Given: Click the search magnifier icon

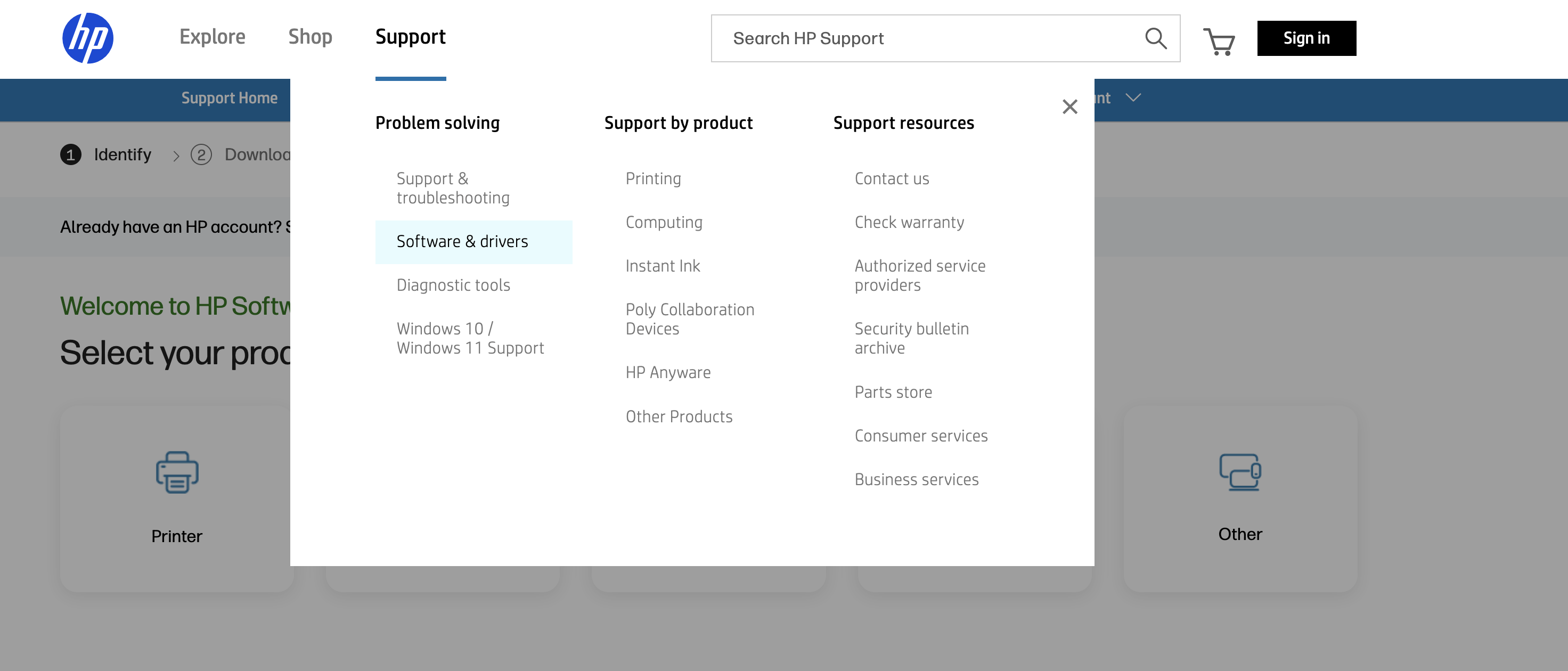Looking at the screenshot, I should click(1155, 38).
